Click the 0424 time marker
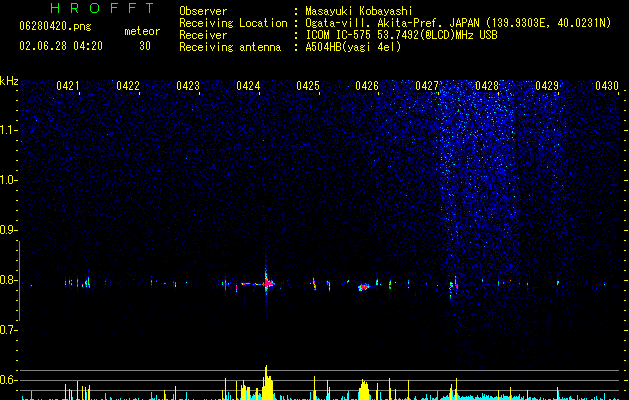 pyautogui.click(x=248, y=85)
